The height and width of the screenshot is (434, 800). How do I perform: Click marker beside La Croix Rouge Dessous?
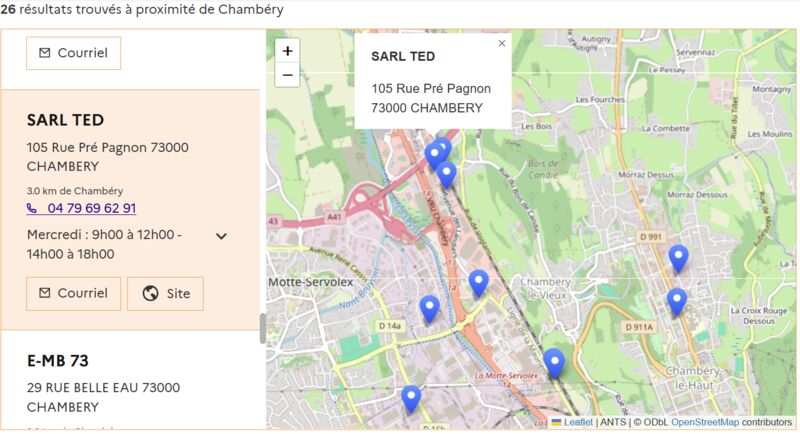(677, 301)
